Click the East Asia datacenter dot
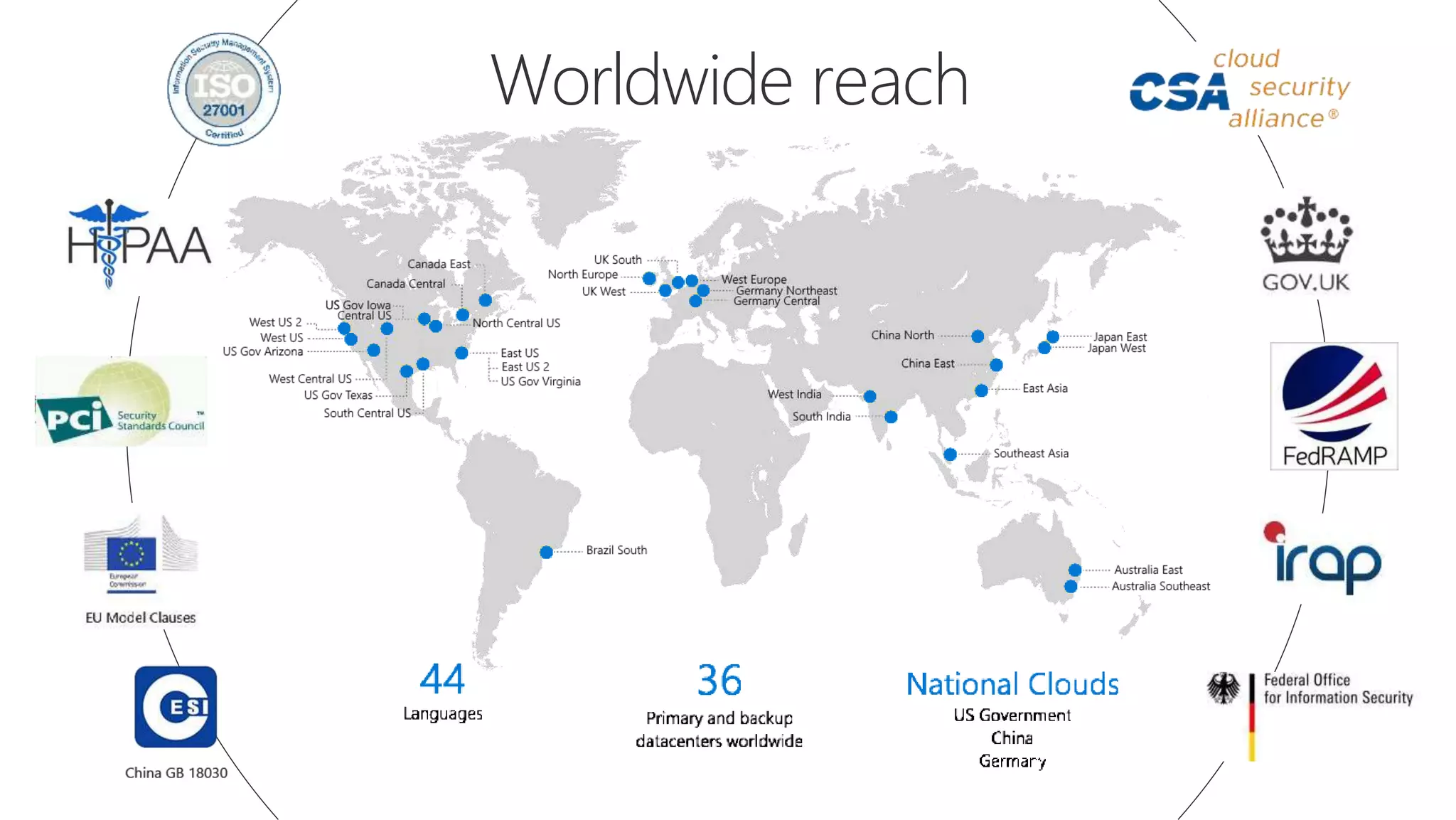1456x820 pixels. (981, 390)
